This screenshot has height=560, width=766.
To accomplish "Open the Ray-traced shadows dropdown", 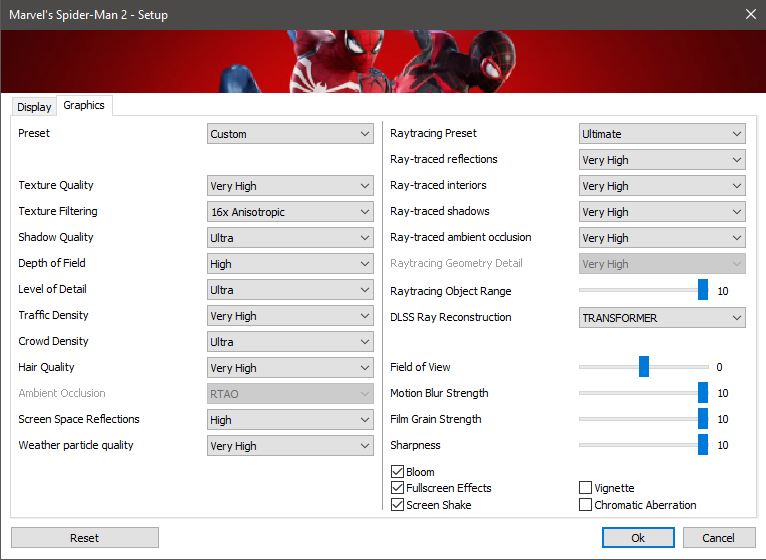I will coord(662,212).
